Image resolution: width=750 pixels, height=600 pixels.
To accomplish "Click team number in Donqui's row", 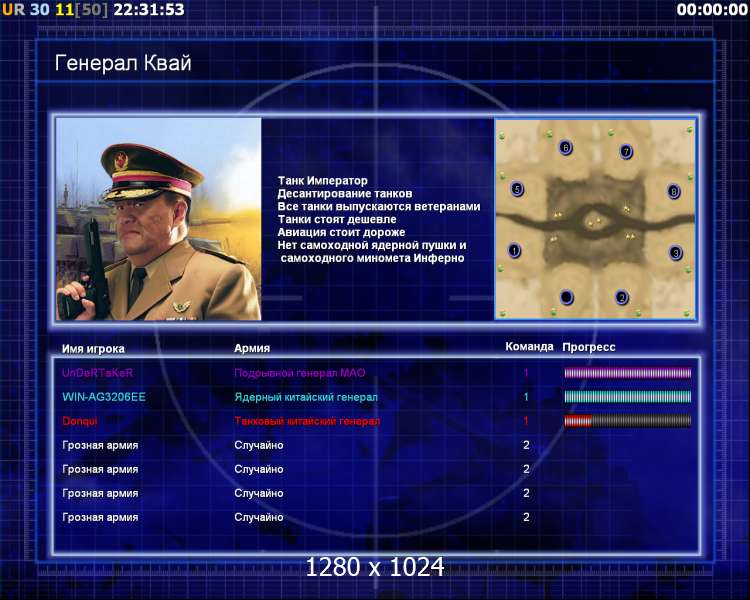I will [526, 421].
